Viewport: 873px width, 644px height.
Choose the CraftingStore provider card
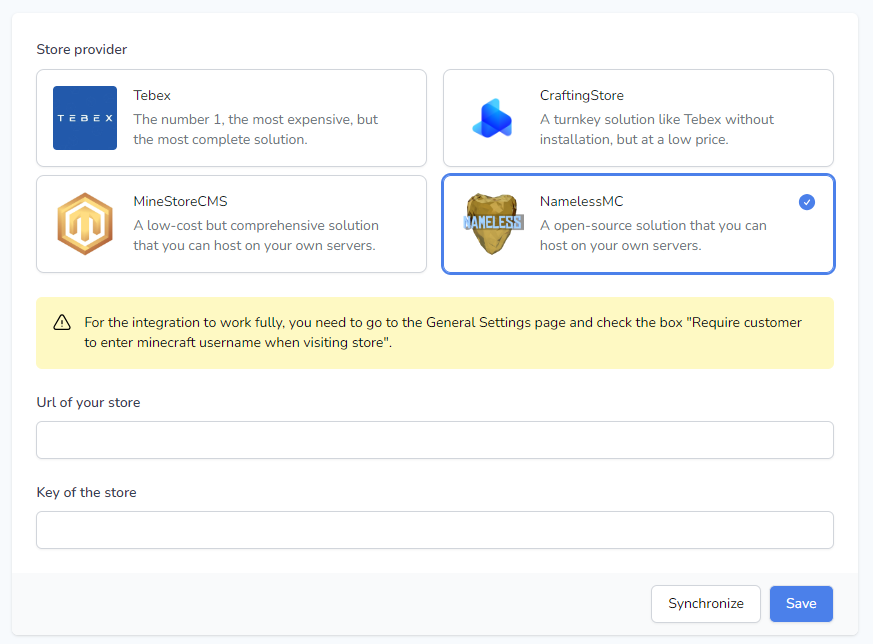638,118
